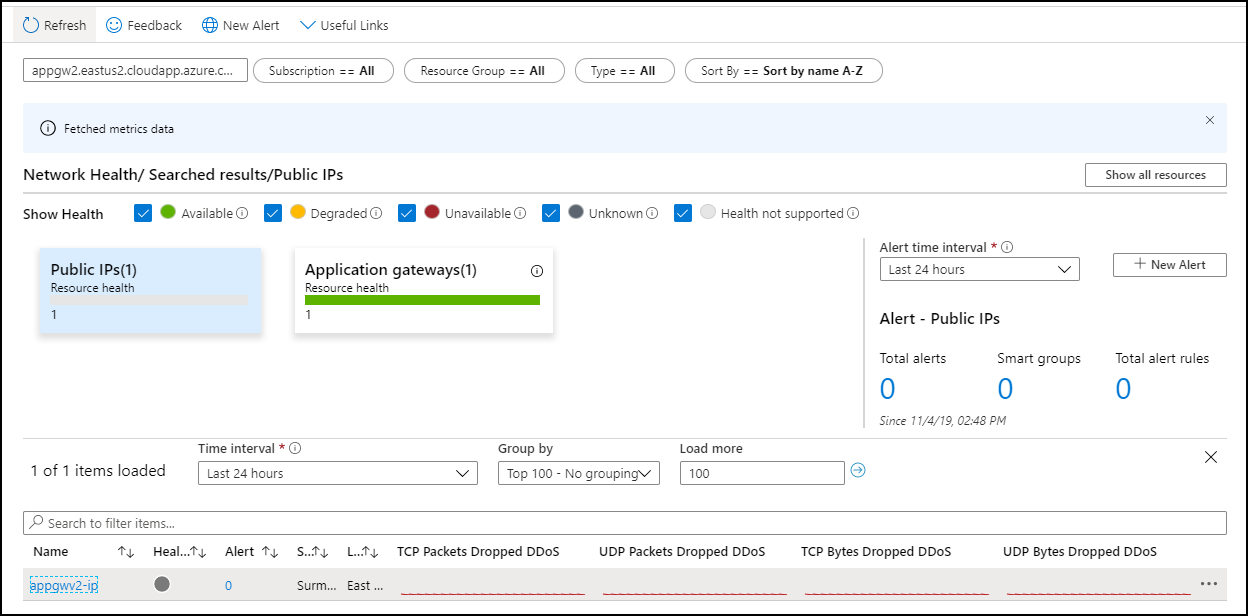Viewport: 1248px width, 616px height.
Task: Uncheck the Available health checkbox
Action: click(143, 213)
